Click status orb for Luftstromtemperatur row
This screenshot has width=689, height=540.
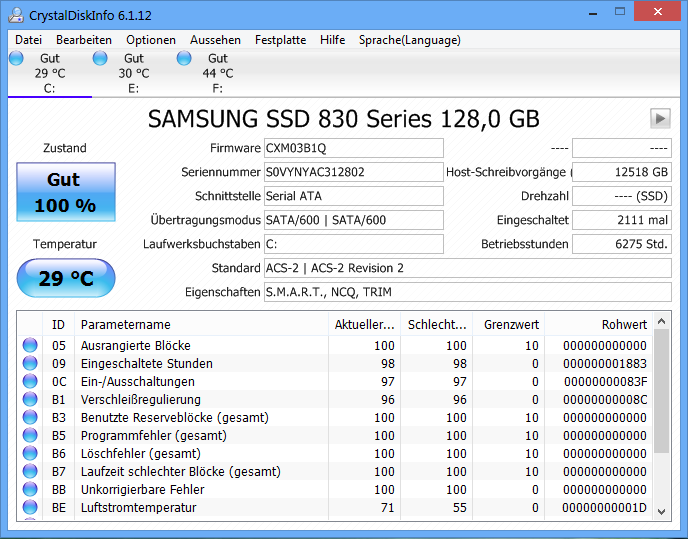30,507
